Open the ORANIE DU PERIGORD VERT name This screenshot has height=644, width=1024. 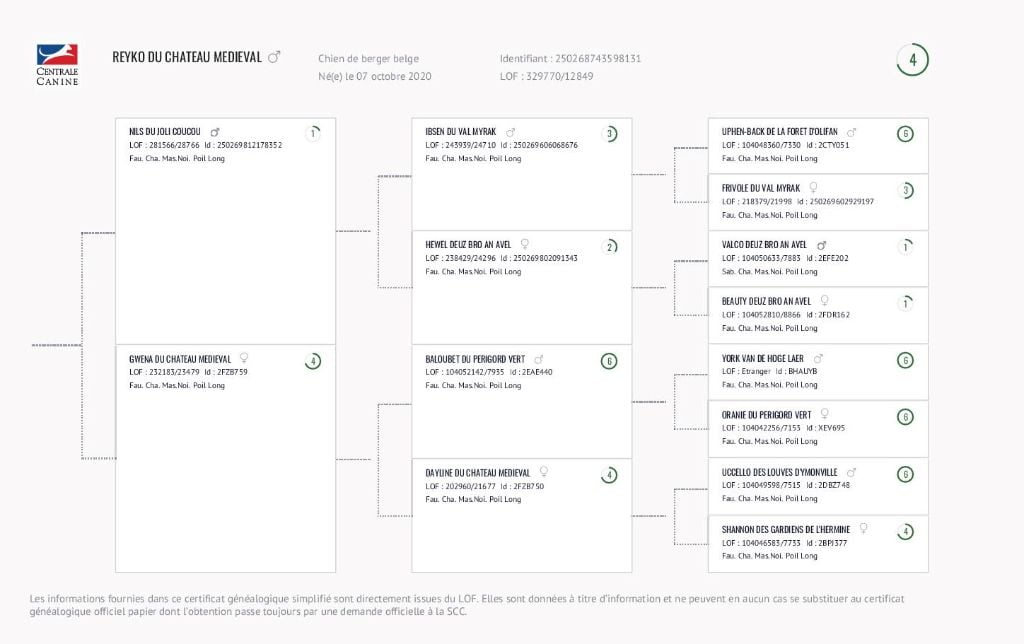766,415
